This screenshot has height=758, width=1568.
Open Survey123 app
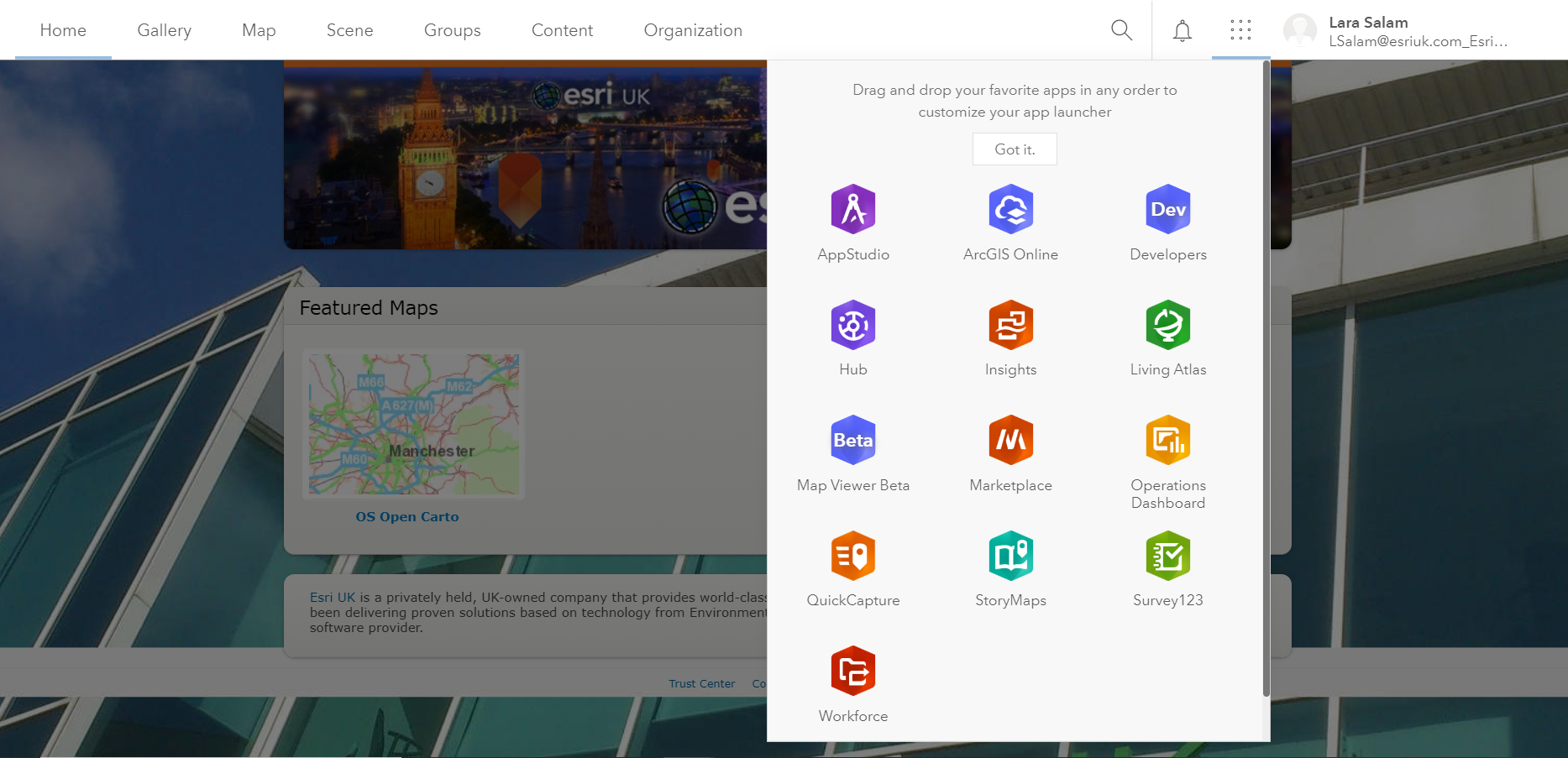coord(1168,556)
